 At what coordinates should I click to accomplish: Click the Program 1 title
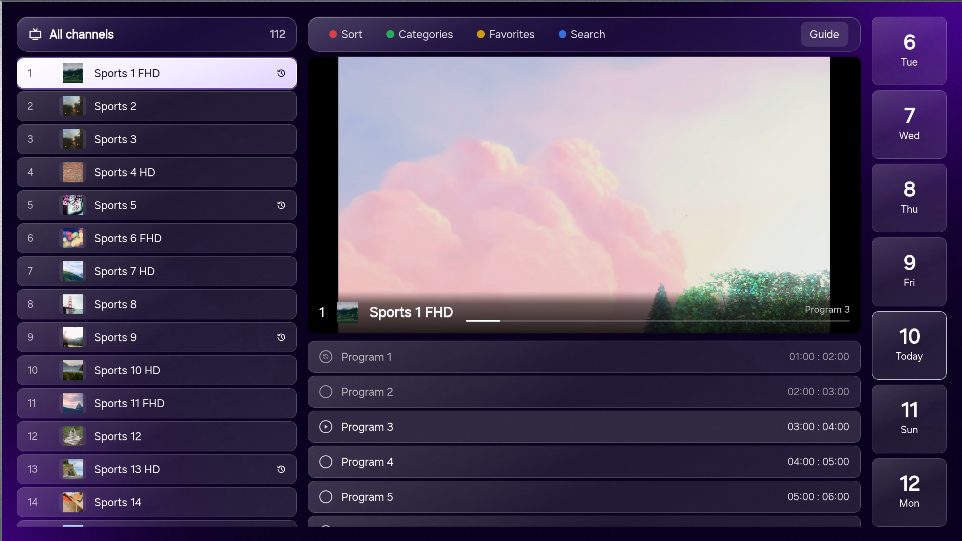(366, 357)
